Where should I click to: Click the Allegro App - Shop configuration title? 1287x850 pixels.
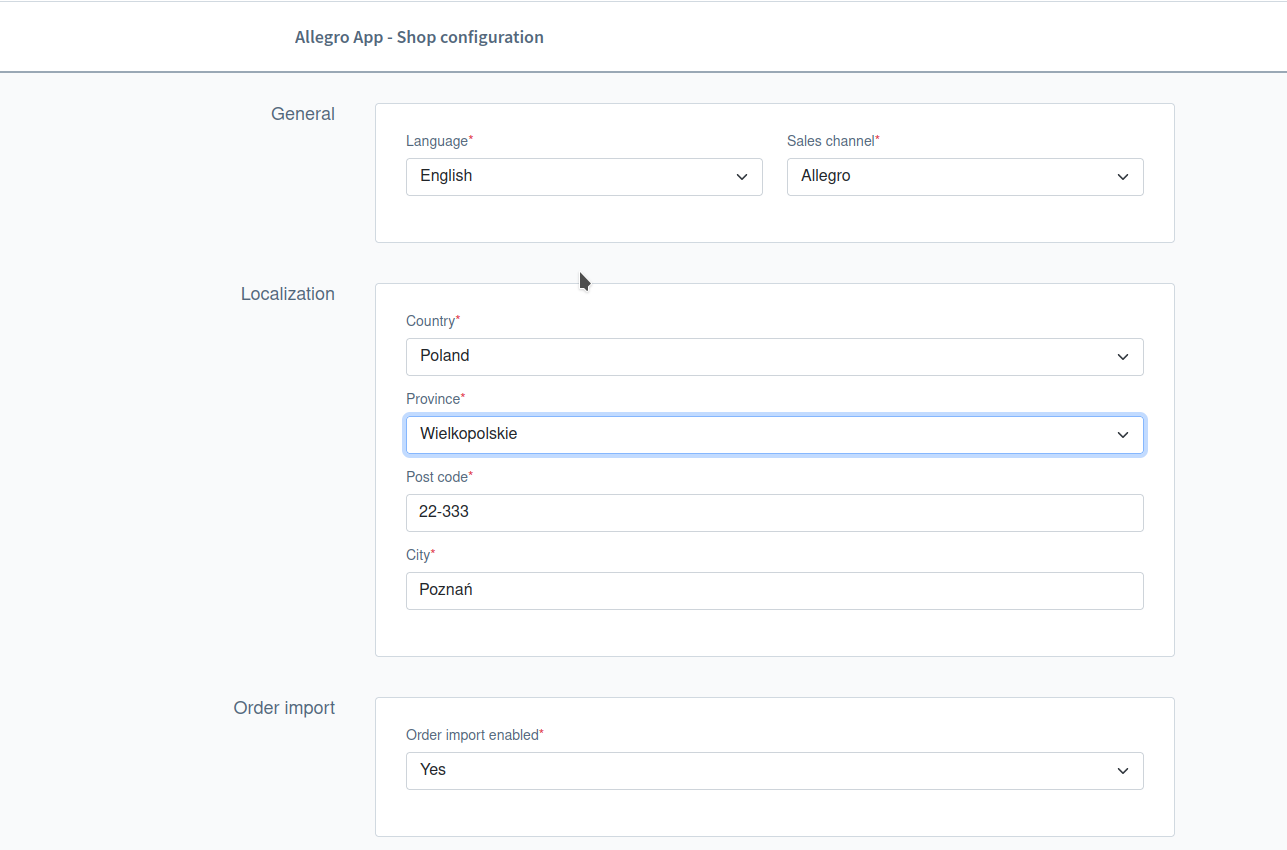pos(419,37)
